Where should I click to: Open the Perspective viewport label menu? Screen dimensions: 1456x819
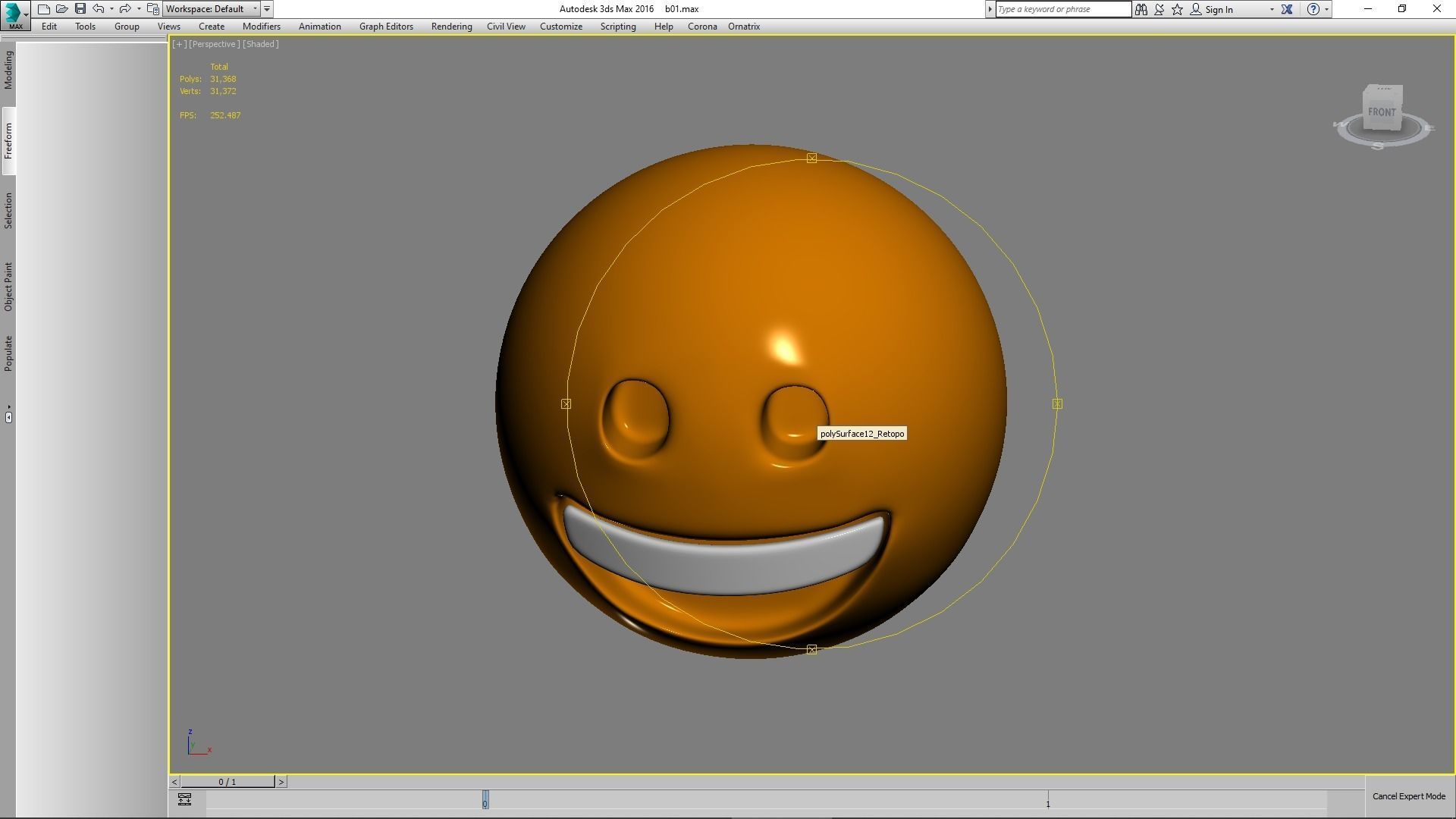coord(214,44)
